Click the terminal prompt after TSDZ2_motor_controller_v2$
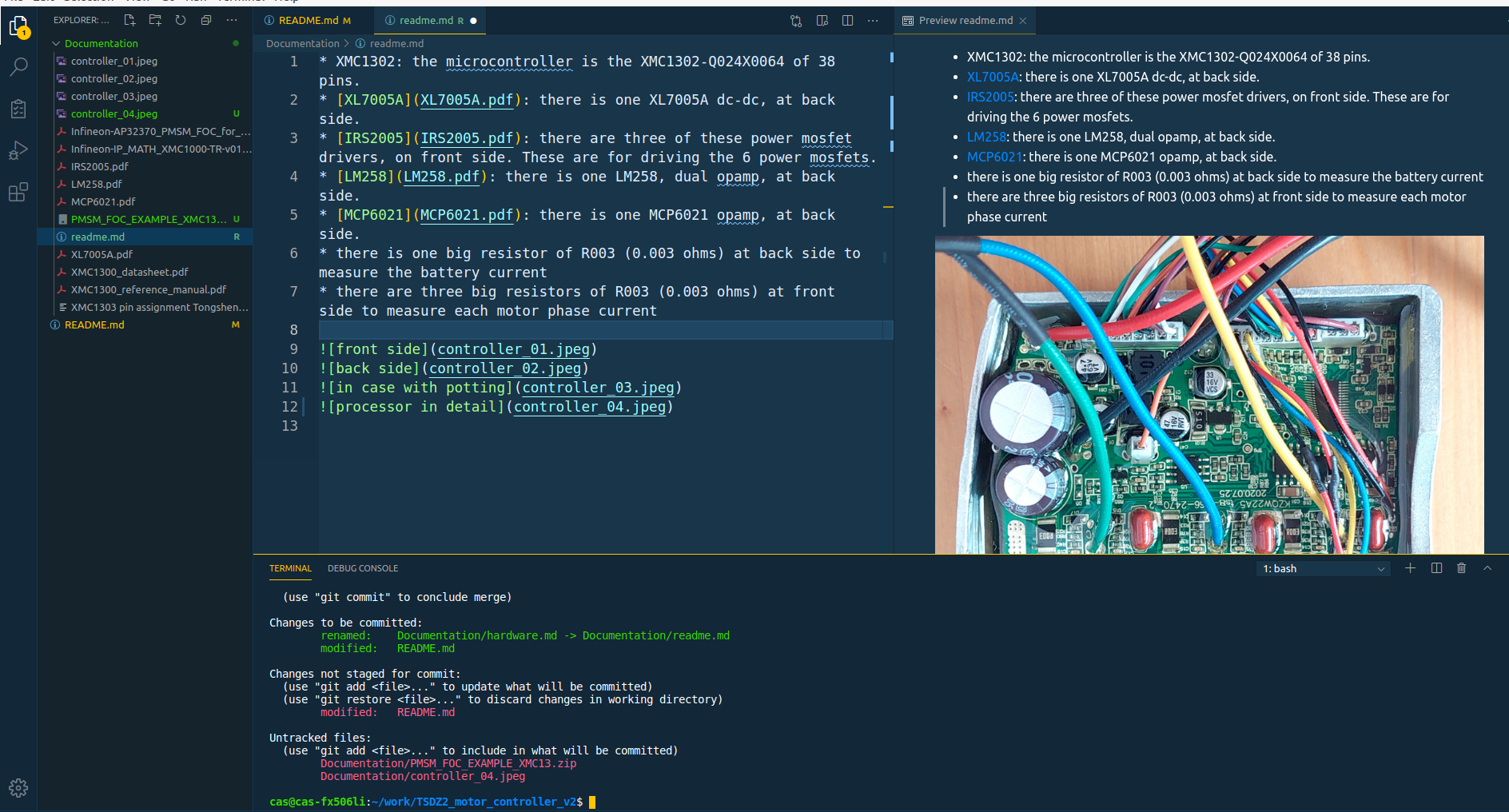 coord(592,802)
